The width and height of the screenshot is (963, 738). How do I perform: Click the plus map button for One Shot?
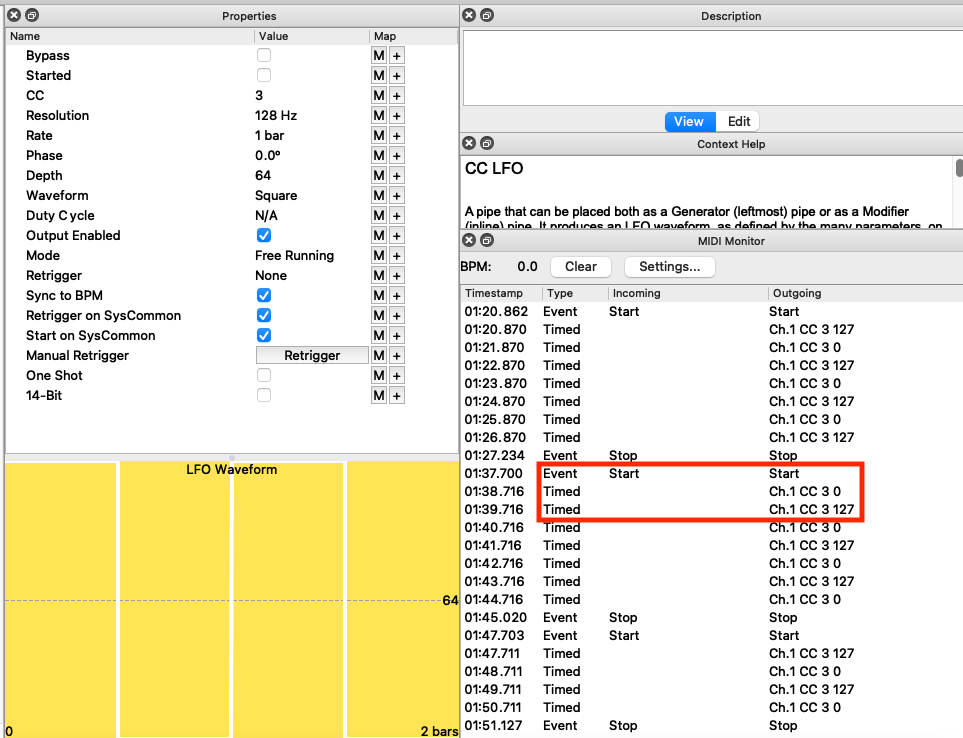click(397, 376)
